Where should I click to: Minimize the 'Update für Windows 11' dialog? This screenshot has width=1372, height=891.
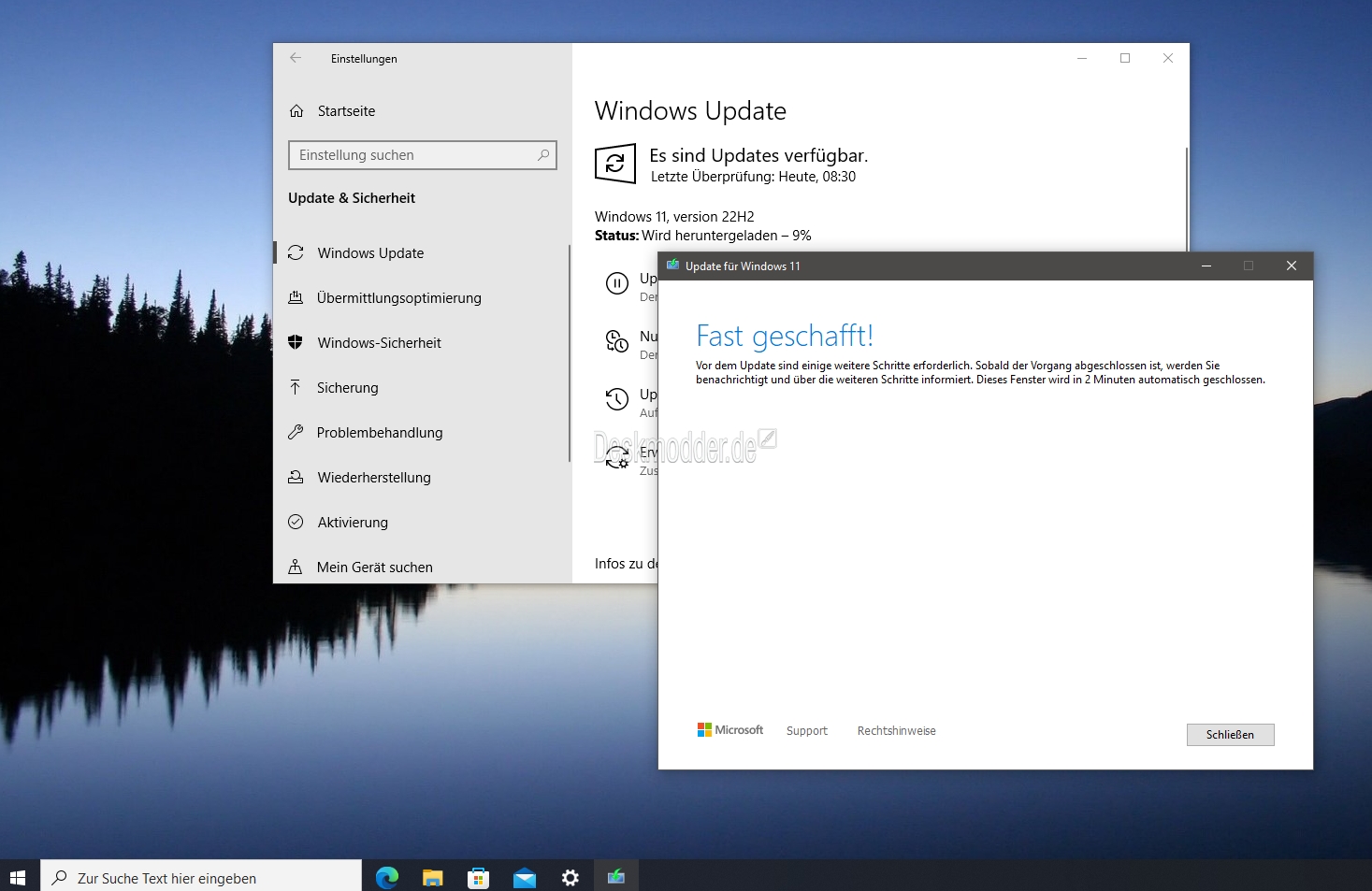click(x=1206, y=266)
